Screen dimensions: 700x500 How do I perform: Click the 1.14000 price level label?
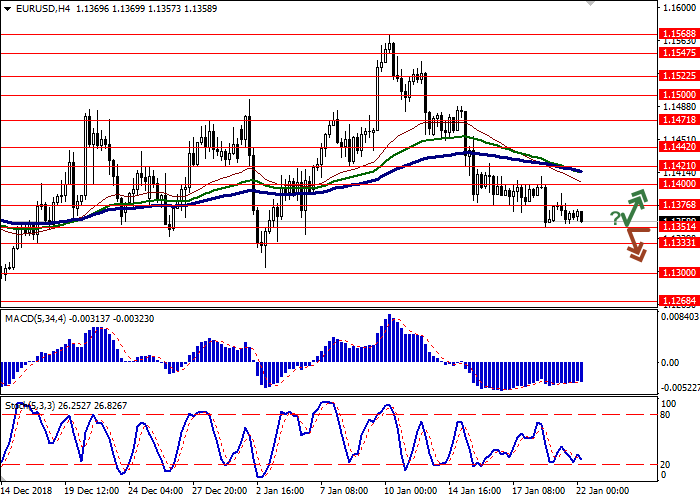tap(677, 185)
